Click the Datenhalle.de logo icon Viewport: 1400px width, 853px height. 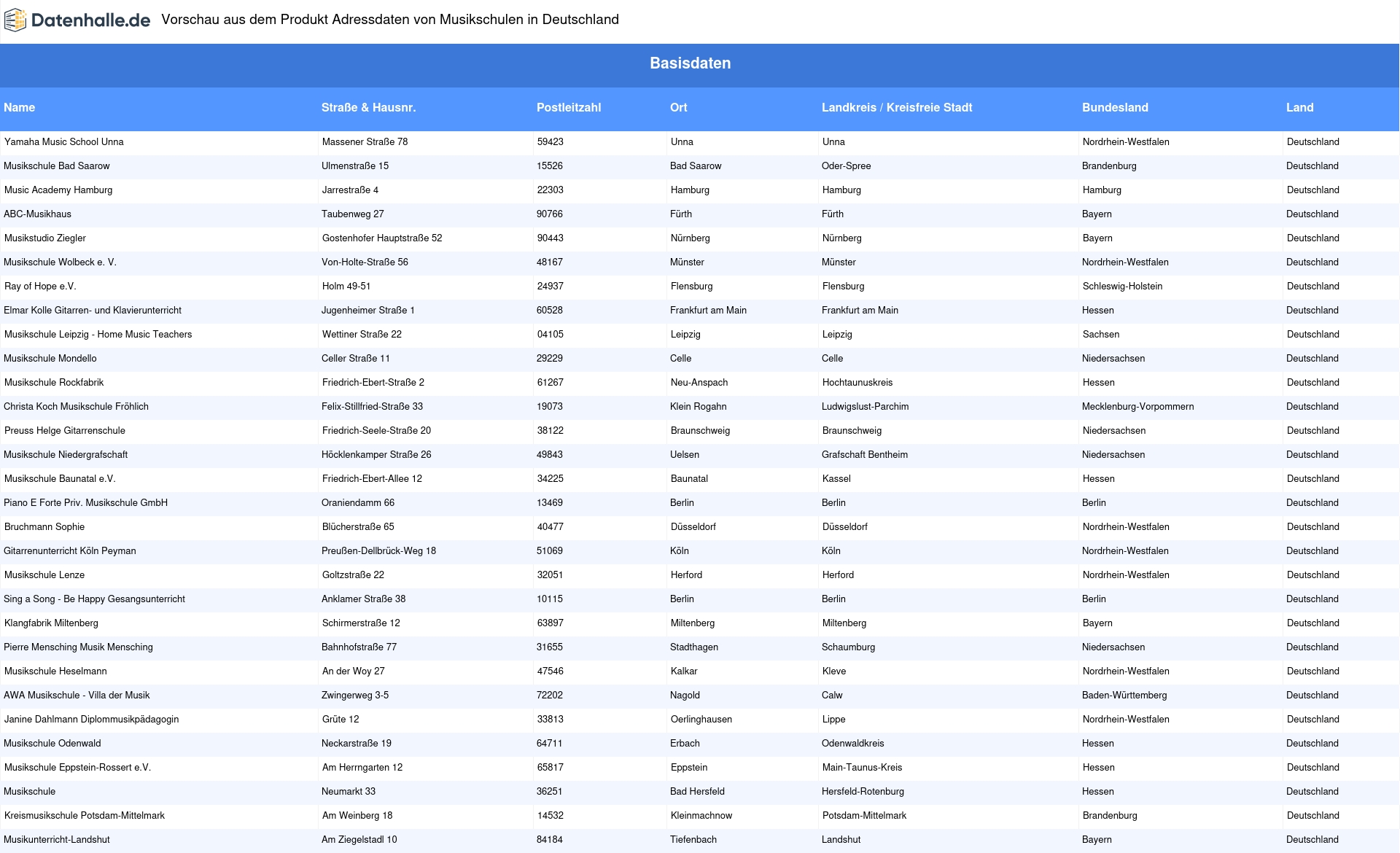coord(15,20)
